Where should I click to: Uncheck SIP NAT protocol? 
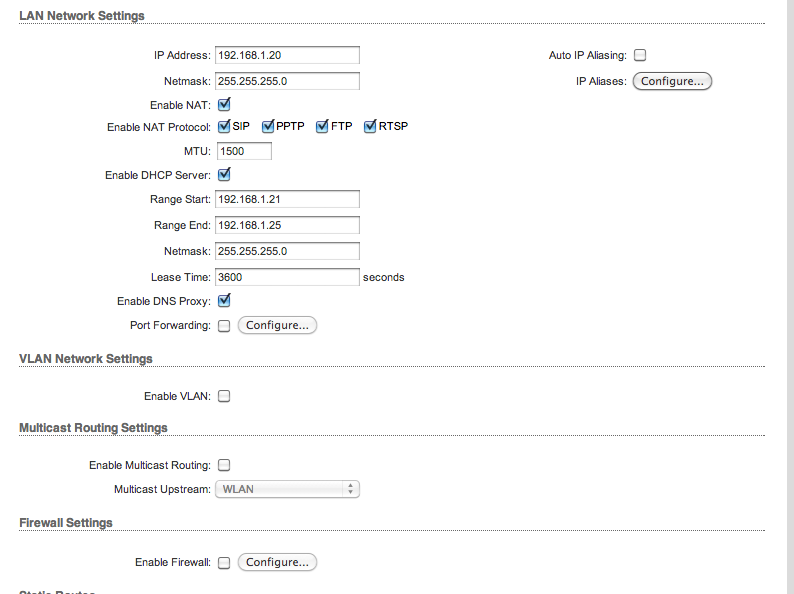224,127
